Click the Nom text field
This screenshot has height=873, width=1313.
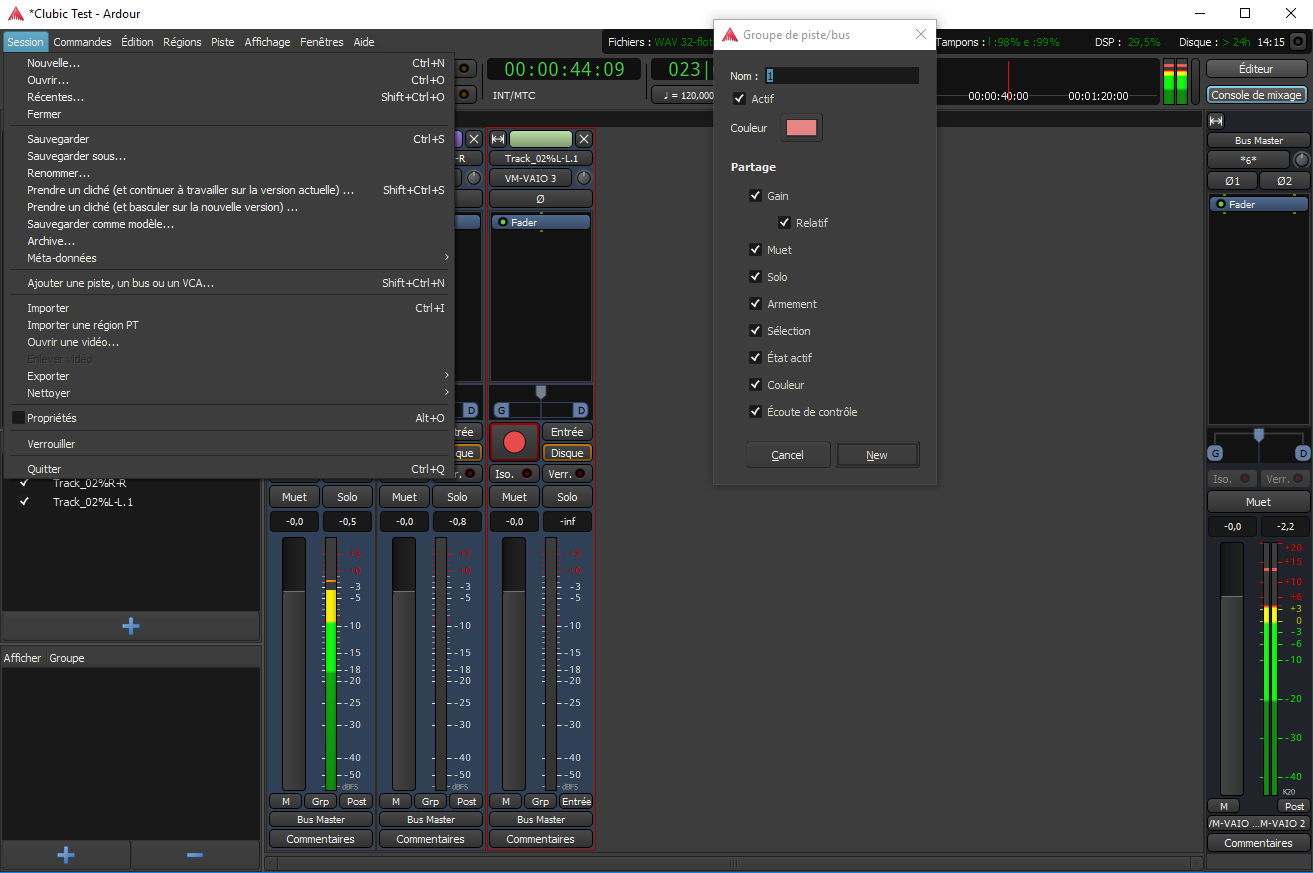842,76
